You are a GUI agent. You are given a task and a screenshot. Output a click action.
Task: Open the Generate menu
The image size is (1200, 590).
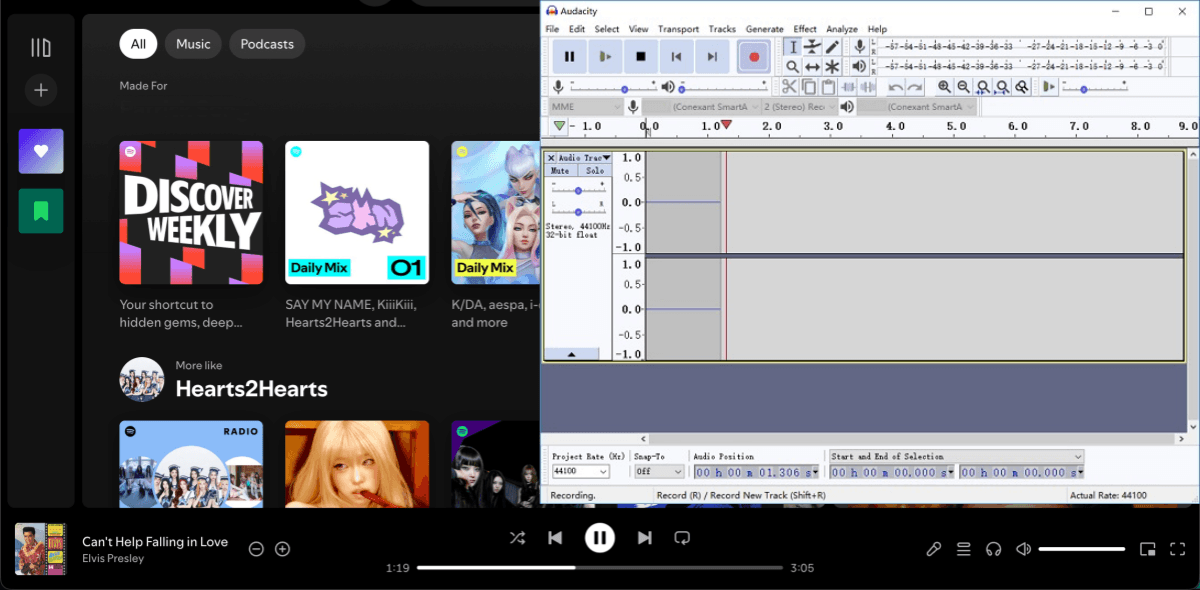[x=764, y=29]
